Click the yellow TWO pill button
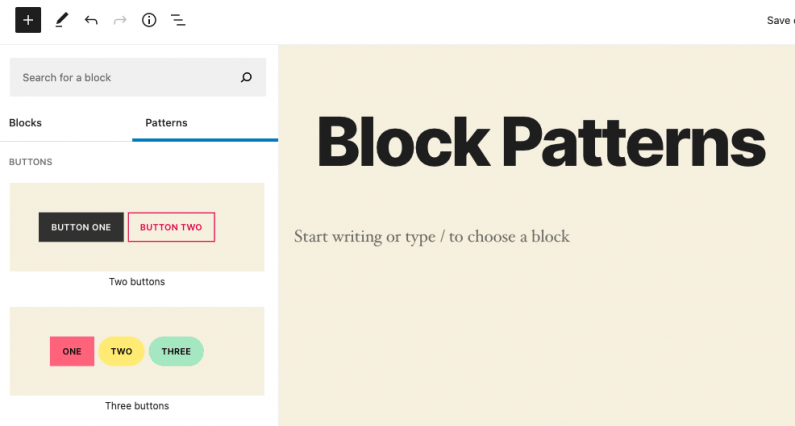Viewport: 795px width, 426px height. [x=122, y=351]
